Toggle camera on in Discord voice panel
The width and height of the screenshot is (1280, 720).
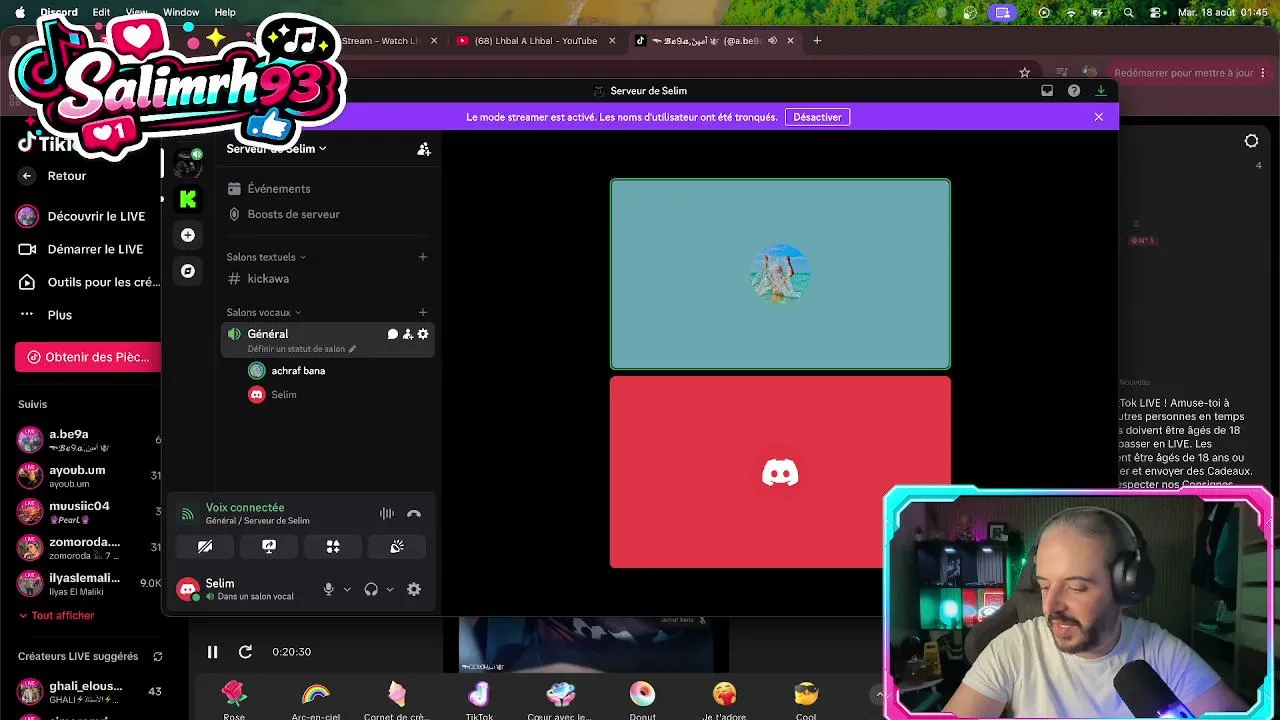[205, 546]
